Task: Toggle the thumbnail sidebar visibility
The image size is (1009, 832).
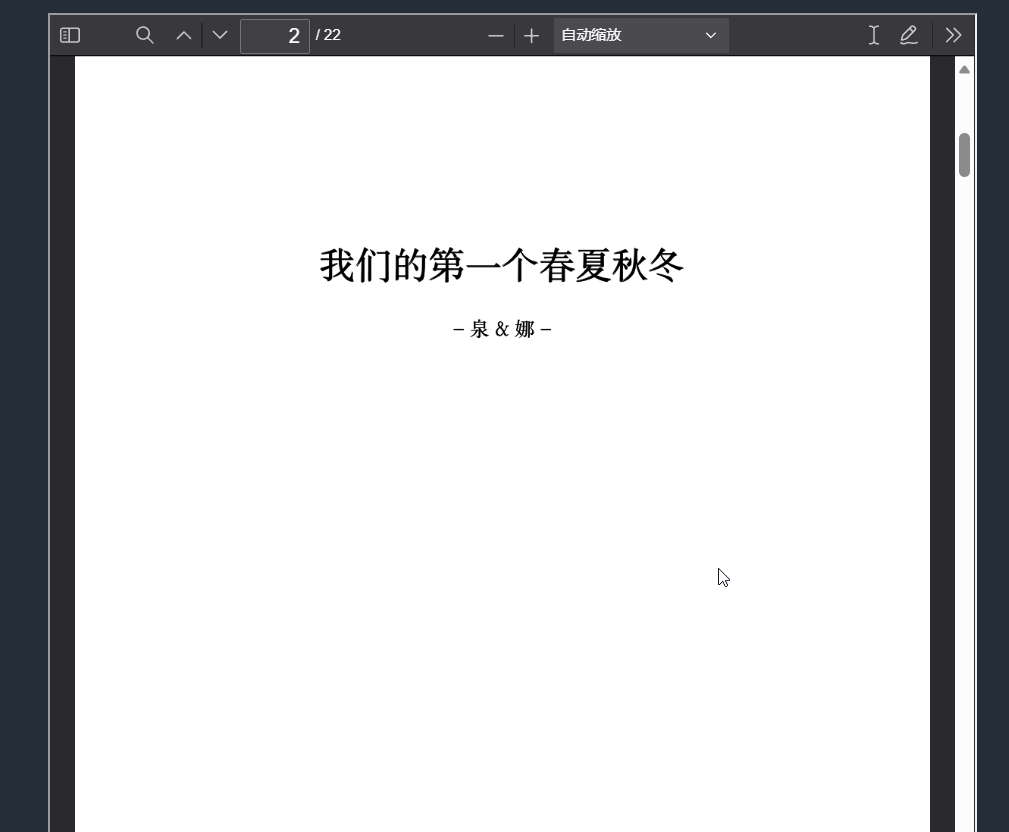Action: [x=69, y=35]
